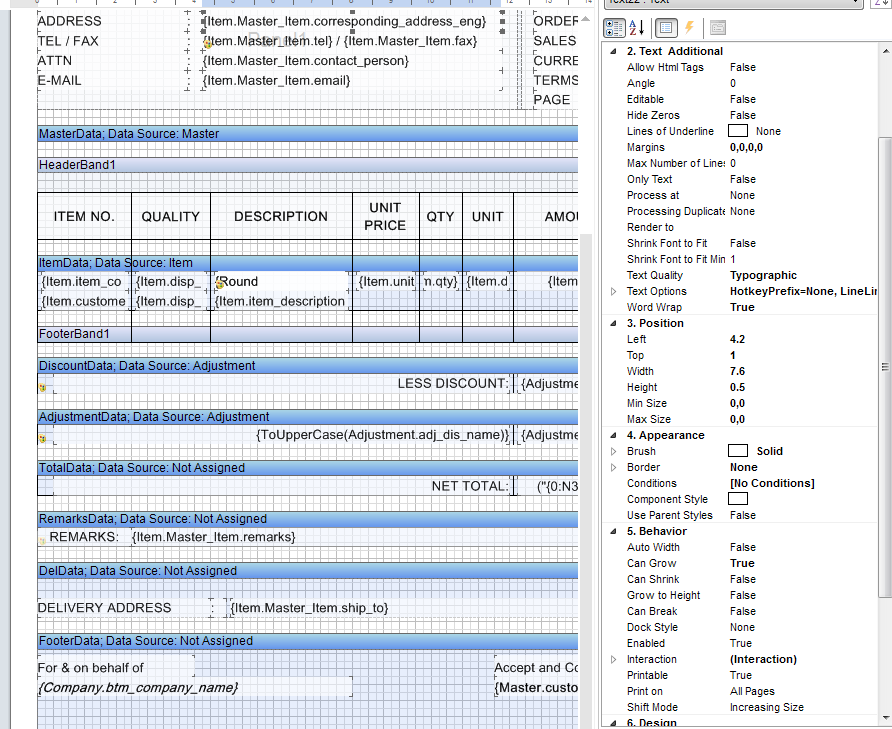The width and height of the screenshot is (892, 729).
Task: Click the small icon before REMARKS label
Action: [43, 541]
